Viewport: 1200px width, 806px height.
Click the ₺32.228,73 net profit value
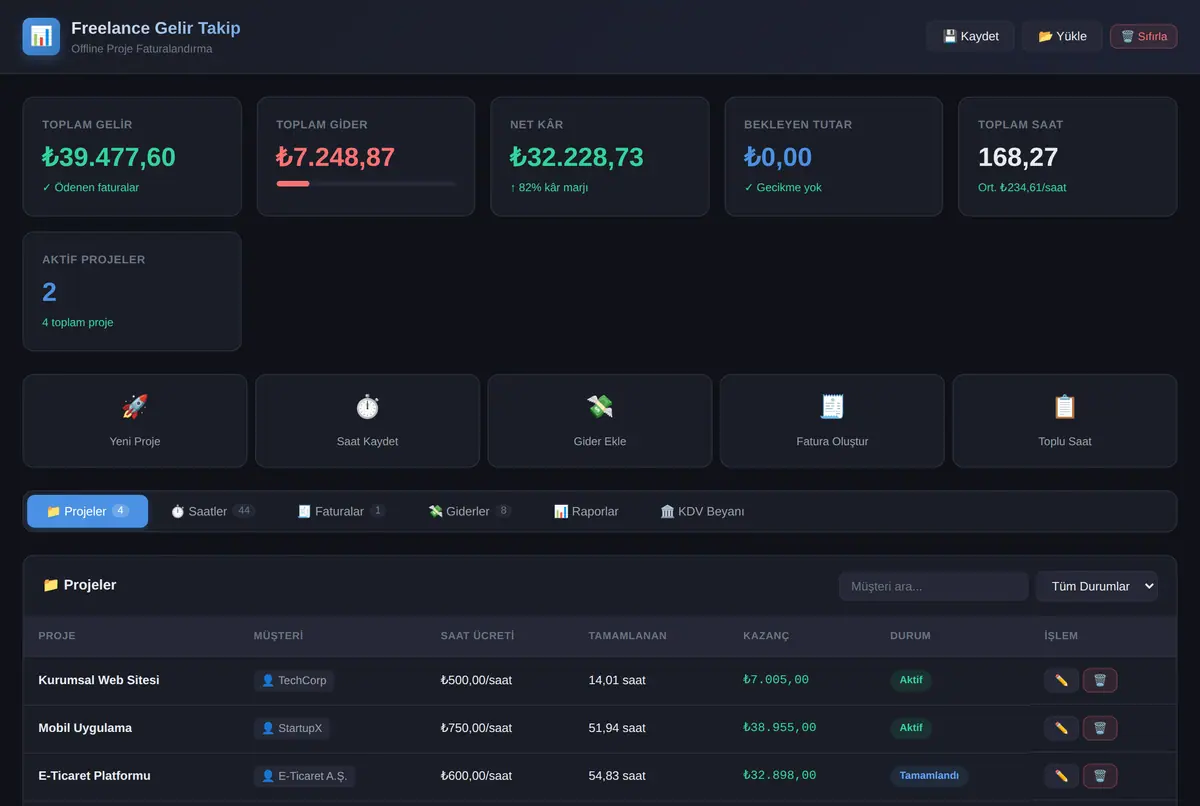tap(577, 157)
